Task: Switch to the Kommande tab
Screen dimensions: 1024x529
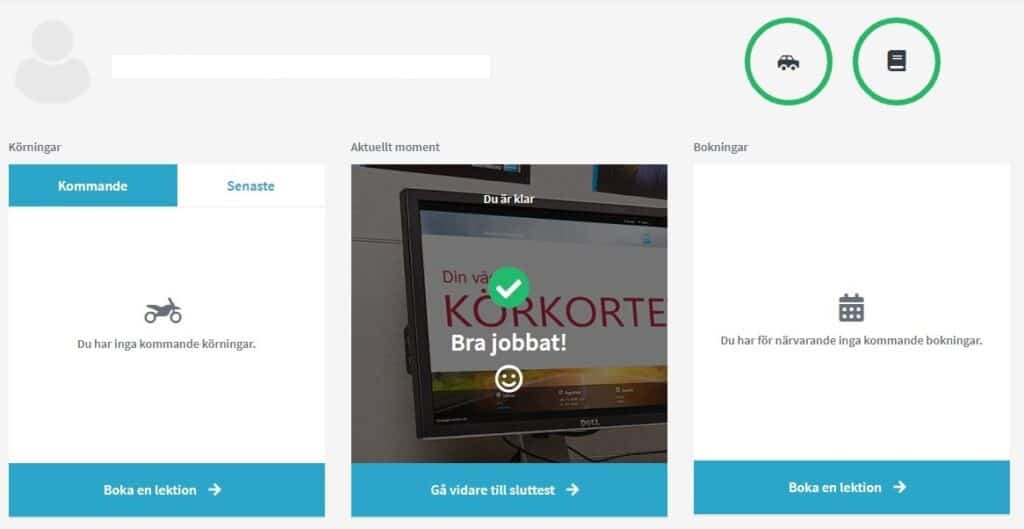Action: point(93,185)
